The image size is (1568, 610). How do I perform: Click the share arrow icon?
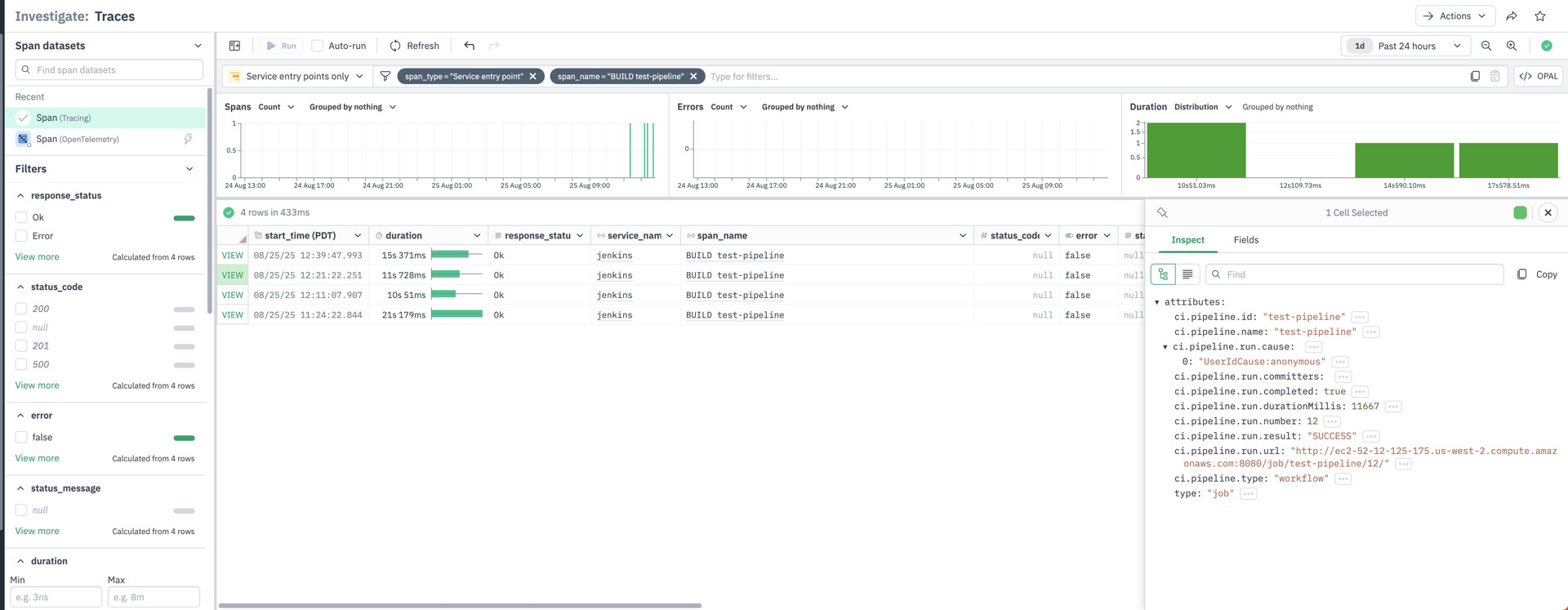pos(1512,16)
